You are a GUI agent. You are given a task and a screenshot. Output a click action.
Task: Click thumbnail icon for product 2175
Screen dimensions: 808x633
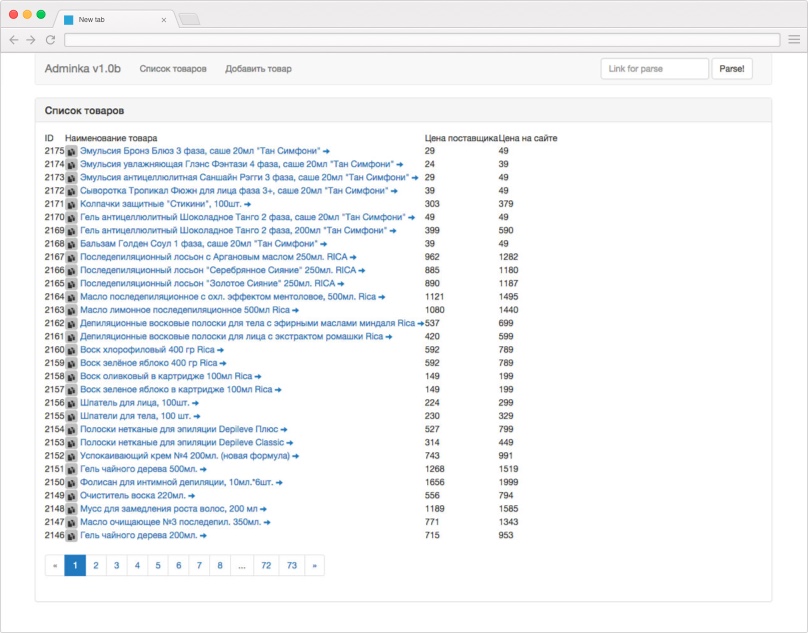pyautogui.click(x=72, y=151)
